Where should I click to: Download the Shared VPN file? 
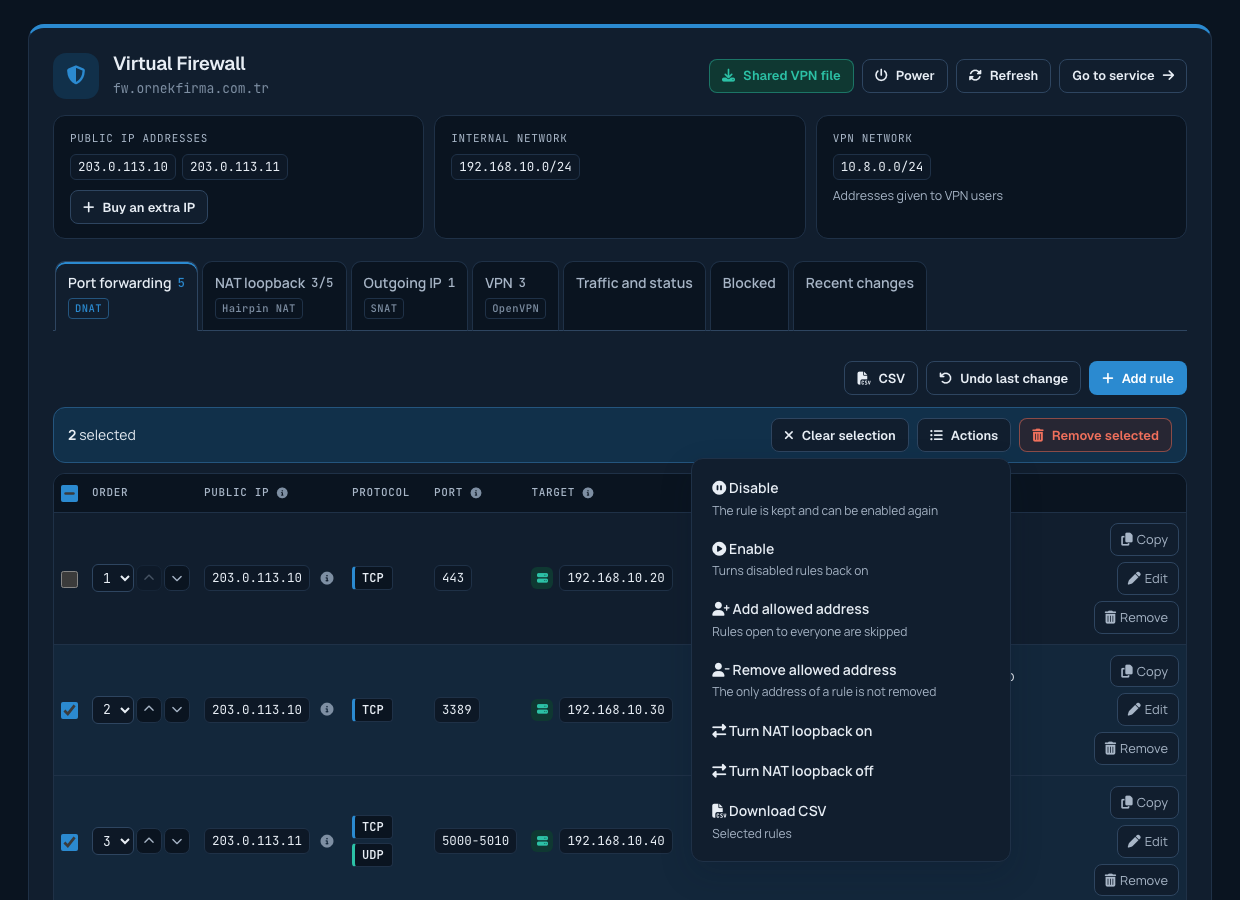[x=781, y=76]
